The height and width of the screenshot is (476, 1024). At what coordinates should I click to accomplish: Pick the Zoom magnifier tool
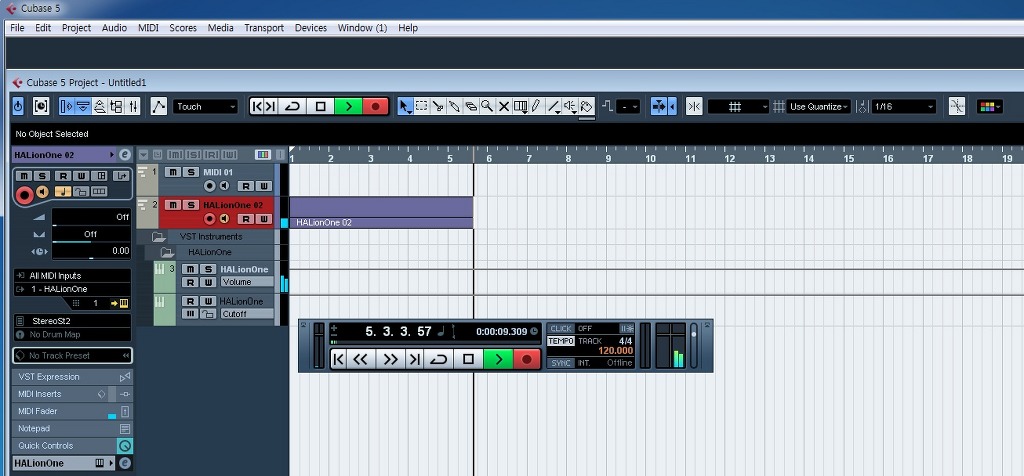click(x=487, y=106)
